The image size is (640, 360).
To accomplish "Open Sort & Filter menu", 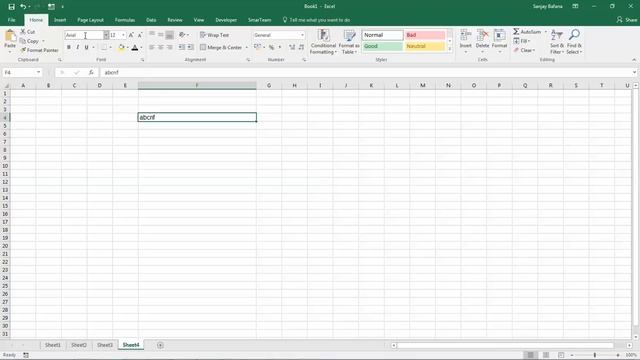I will tap(557, 42).
